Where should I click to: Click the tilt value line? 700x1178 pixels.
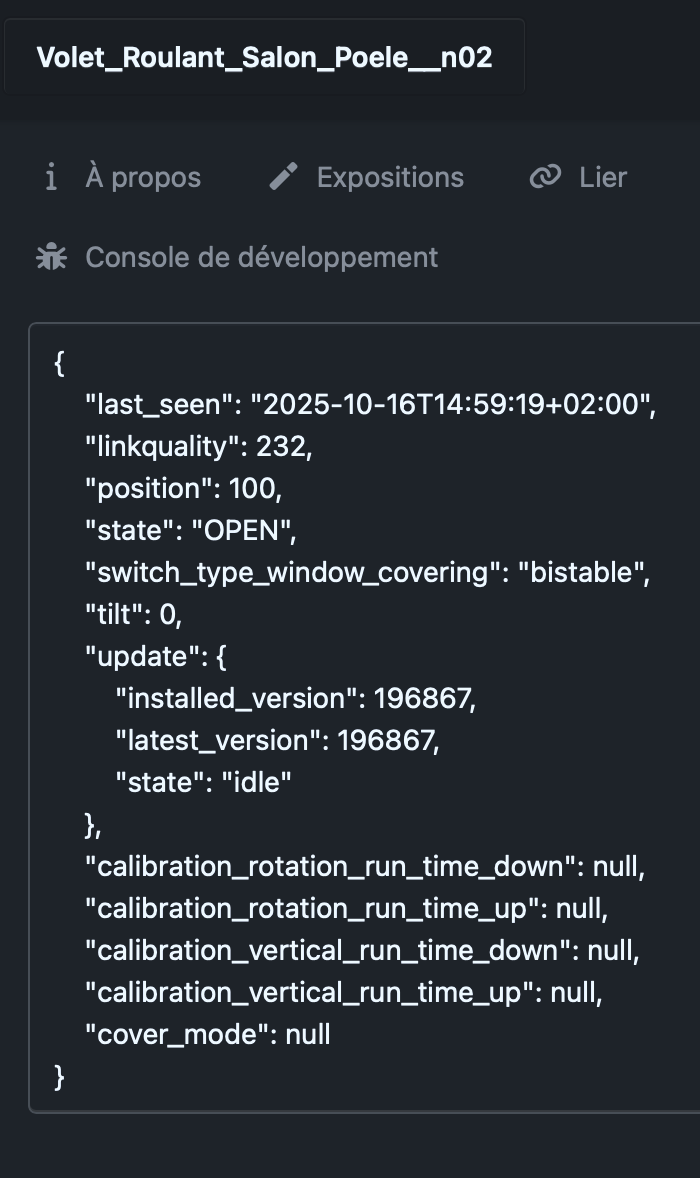[x=133, y=615]
